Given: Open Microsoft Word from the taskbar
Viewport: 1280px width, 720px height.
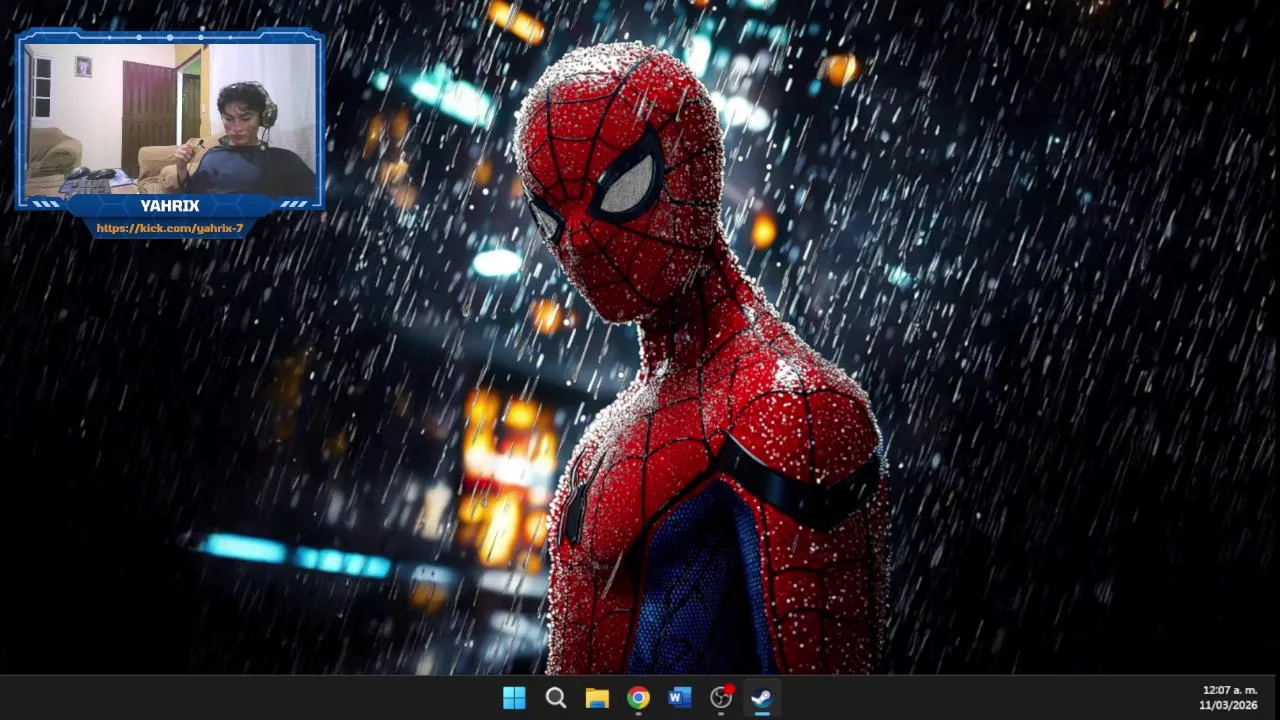Looking at the screenshot, I should click(680, 698).
